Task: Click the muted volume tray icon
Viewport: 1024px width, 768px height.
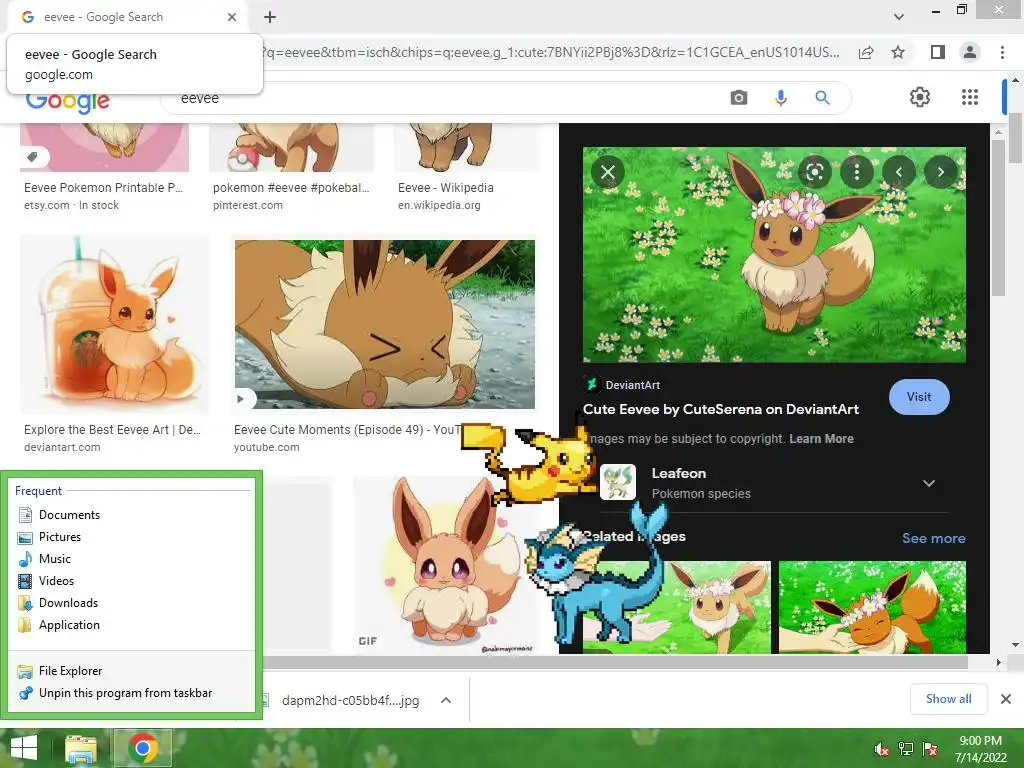Action: 881,749
